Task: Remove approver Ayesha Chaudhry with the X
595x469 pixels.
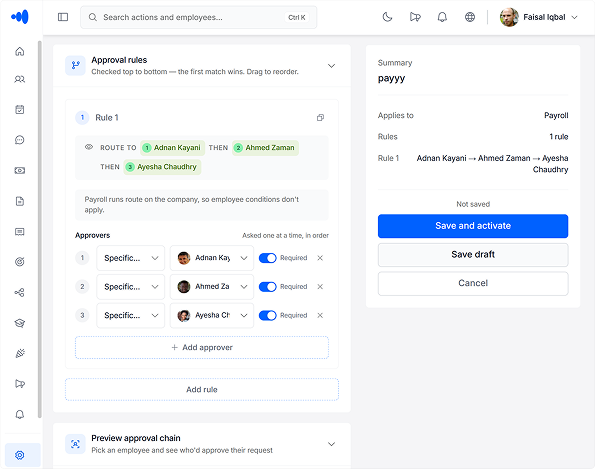Action: [320, 315]
